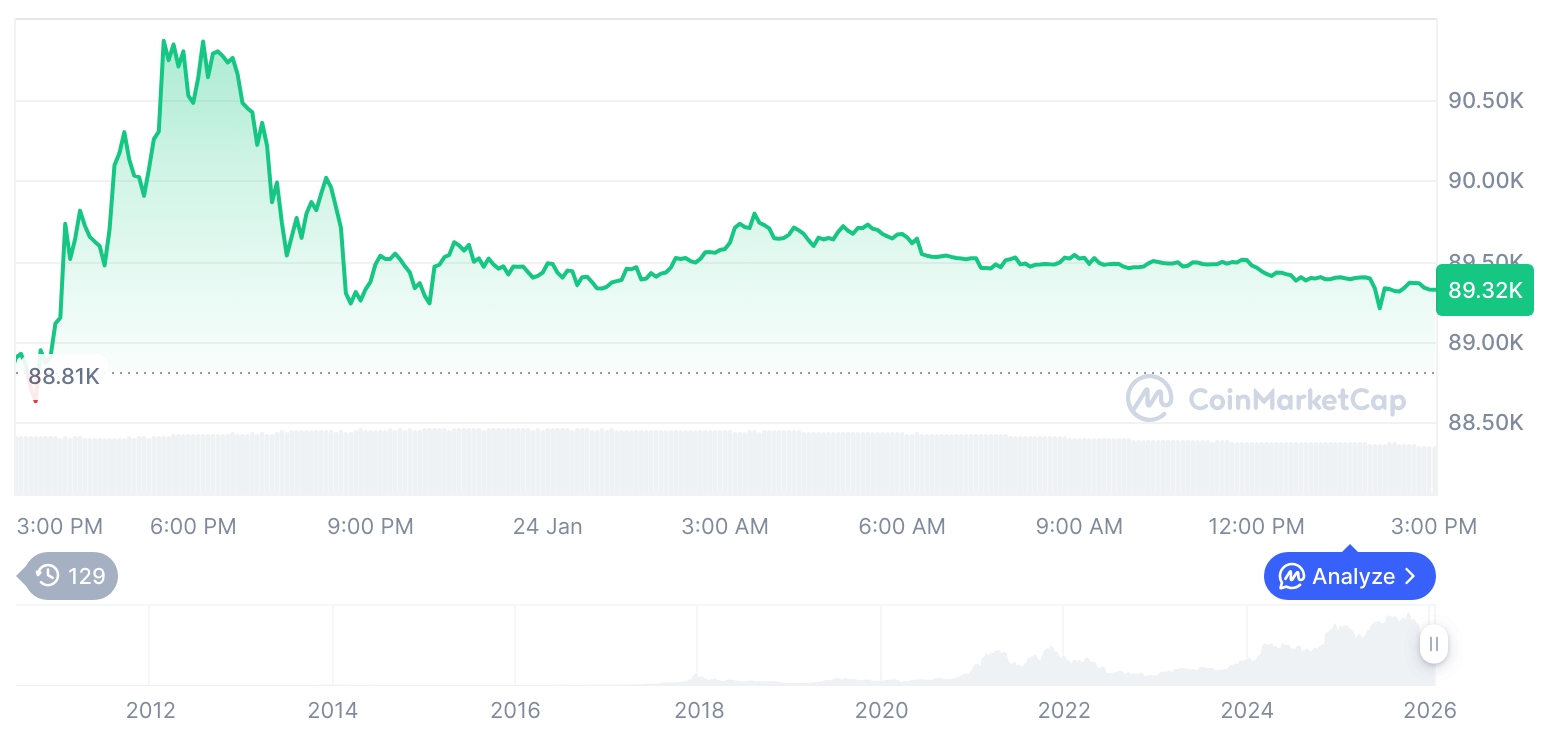The height and width of the screenshot is (732, 1566).
Task: Click the CoinMarketCap watermark logo icon
Action: [1149, 399]
